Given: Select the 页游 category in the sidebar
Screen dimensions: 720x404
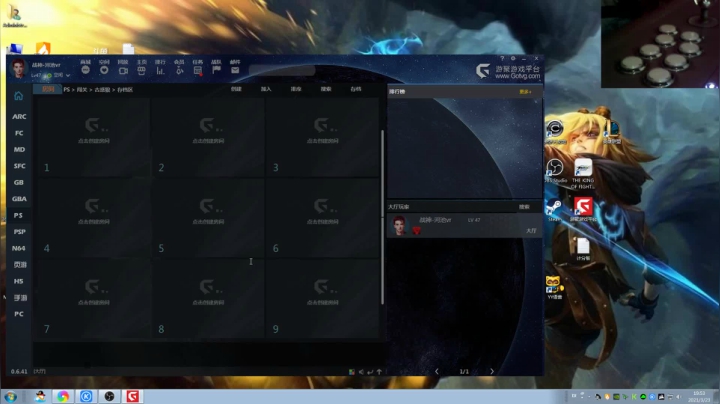Looking at the screenshot, I should pyautogui.click(x=20, y=265).
